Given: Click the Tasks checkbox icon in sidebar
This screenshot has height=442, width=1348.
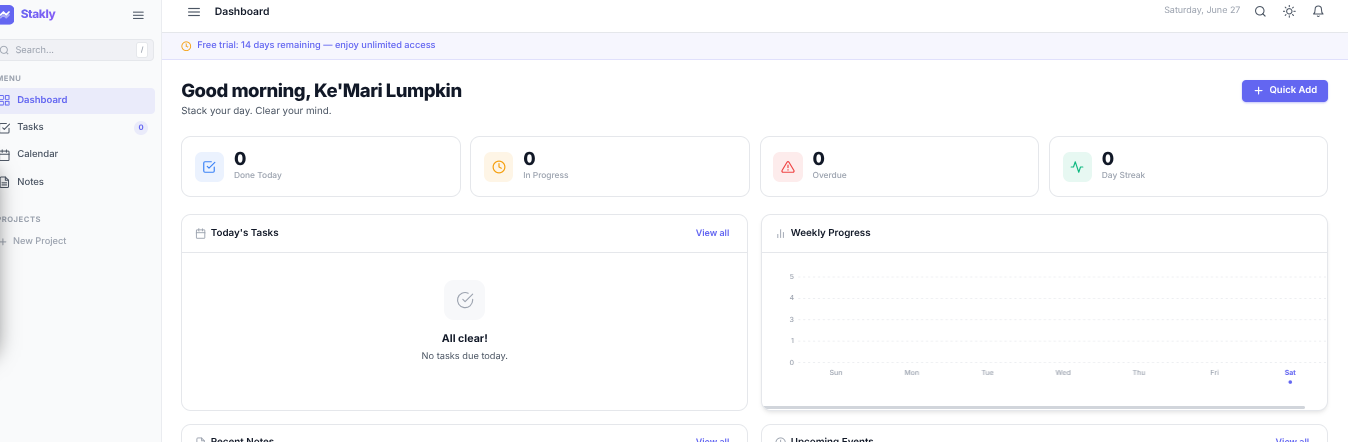Looking at the screenshot, I should [x=5, y=127].
